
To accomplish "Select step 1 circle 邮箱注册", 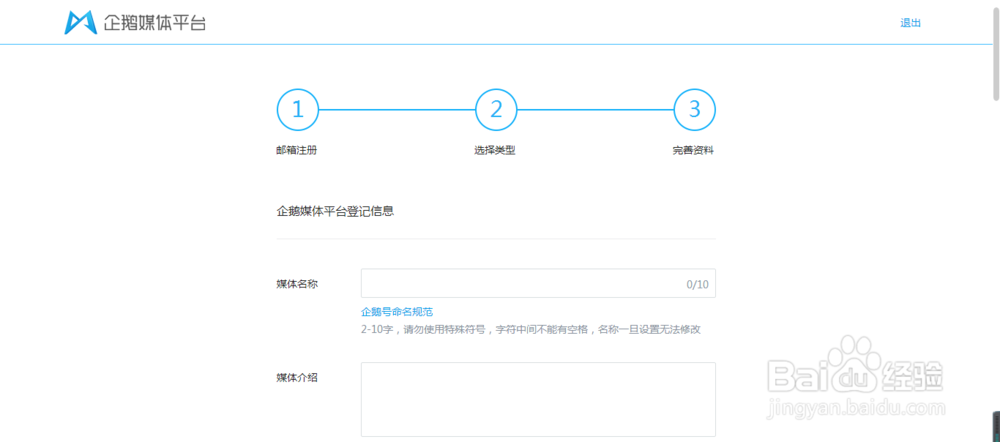I will 297,110.
